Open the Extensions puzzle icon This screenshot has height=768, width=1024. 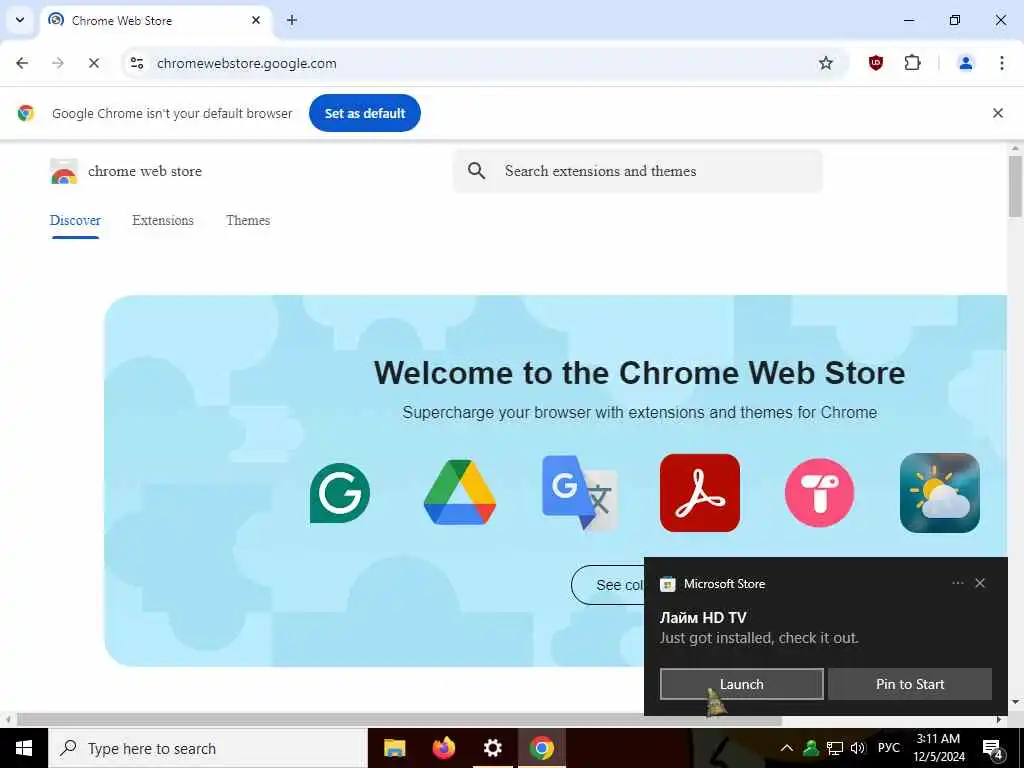click(x=912, y=63)
